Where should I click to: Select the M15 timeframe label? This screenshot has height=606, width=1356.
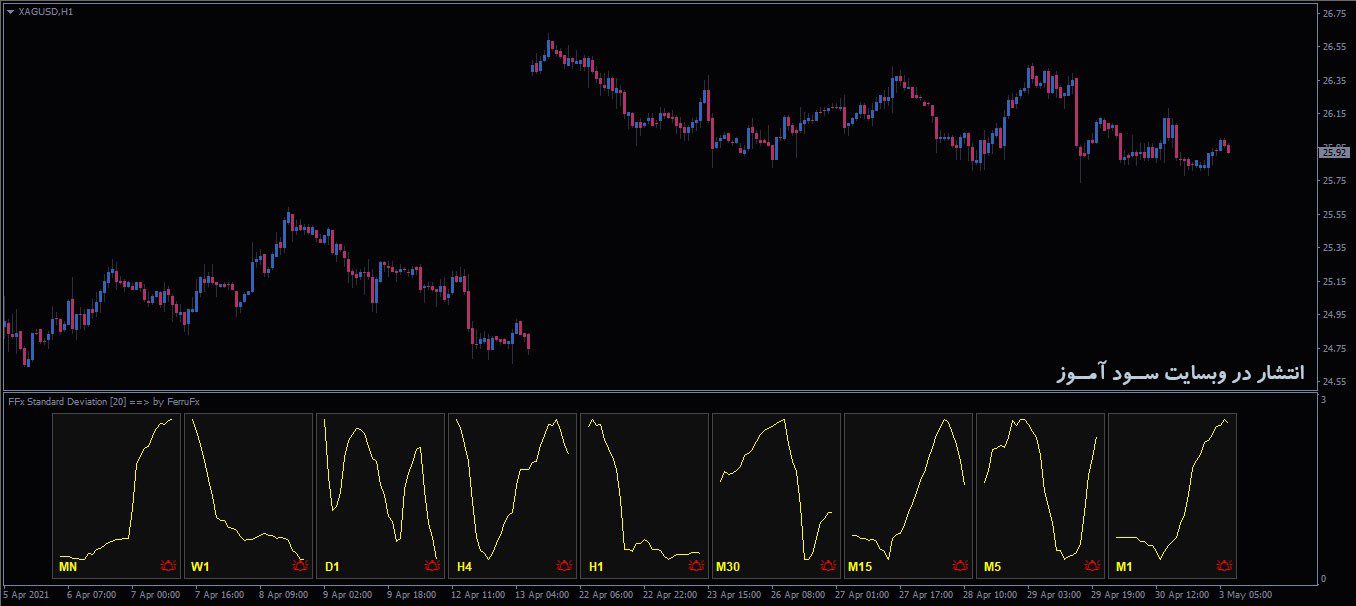pyautogui.click(x=860, y=565)
